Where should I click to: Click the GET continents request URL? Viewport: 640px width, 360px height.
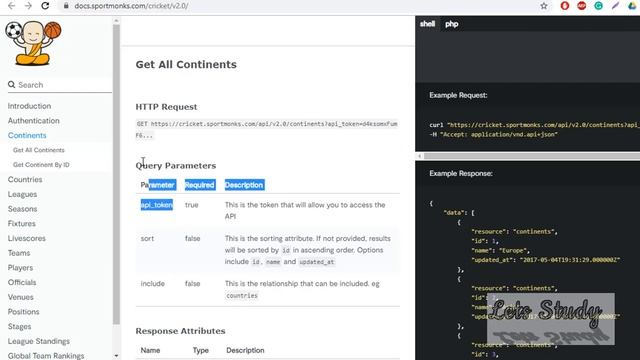coord(267,129)
